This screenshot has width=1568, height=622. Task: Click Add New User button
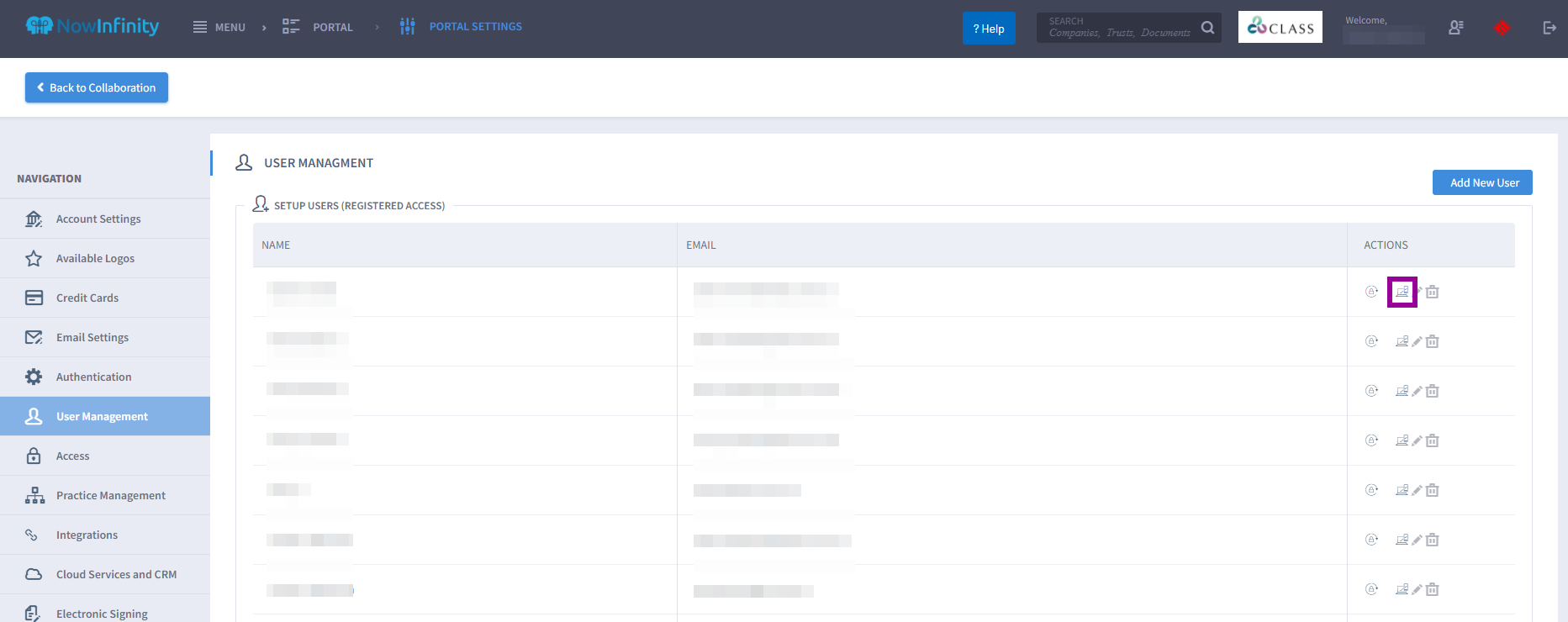coord(1482,182)
